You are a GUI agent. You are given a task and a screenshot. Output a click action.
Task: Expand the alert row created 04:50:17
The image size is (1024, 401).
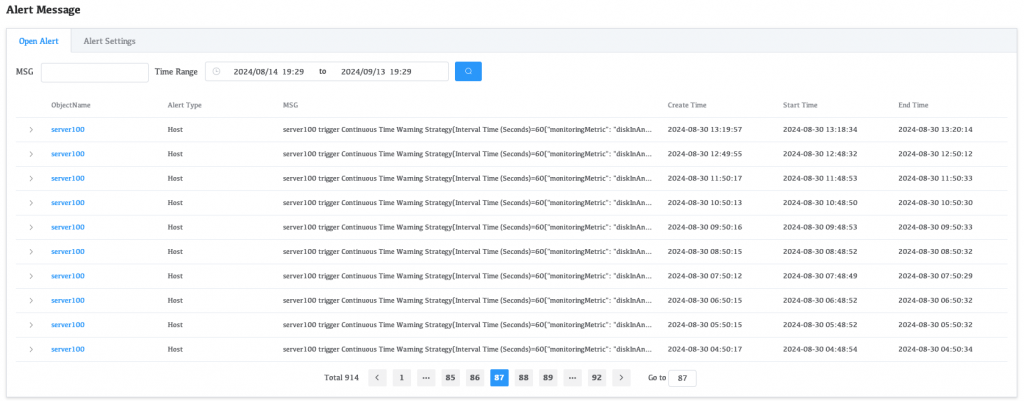coord(31,349)
